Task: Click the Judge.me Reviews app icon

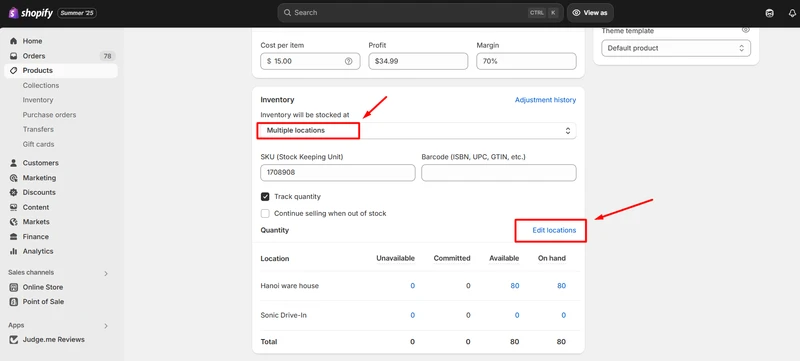Action: 14,340
